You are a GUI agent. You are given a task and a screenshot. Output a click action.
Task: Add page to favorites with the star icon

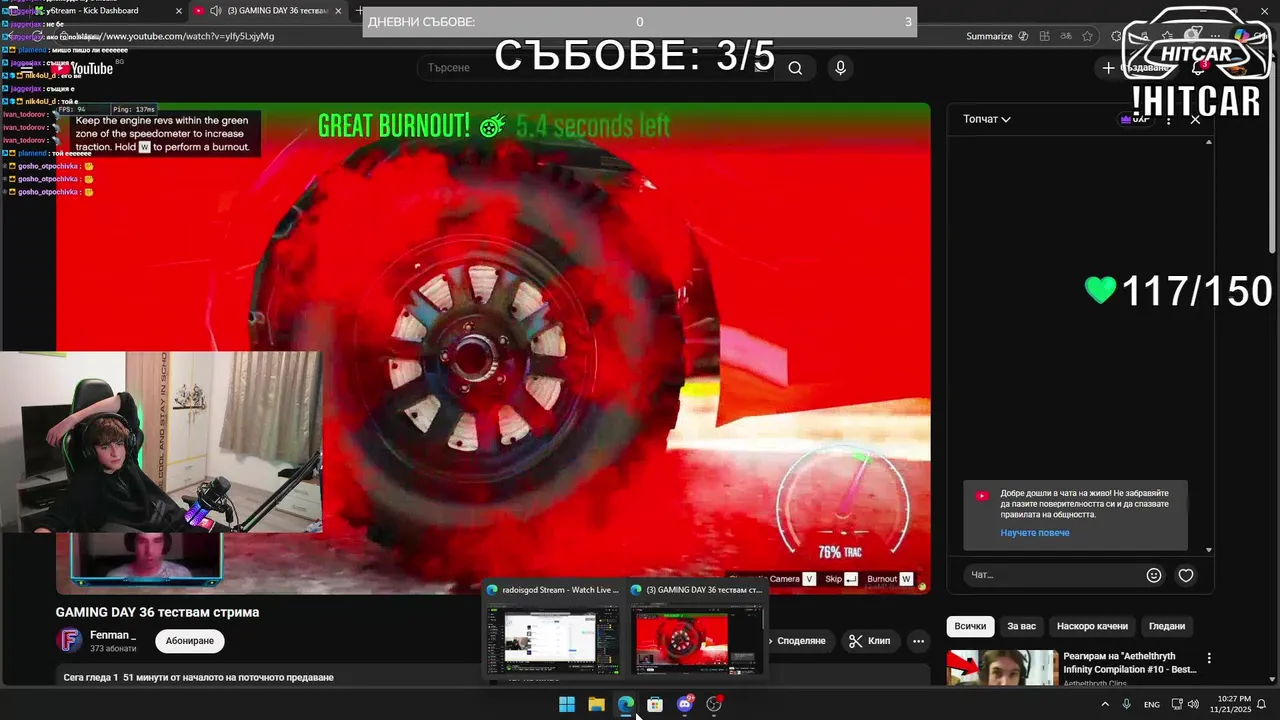(1088, 36)
